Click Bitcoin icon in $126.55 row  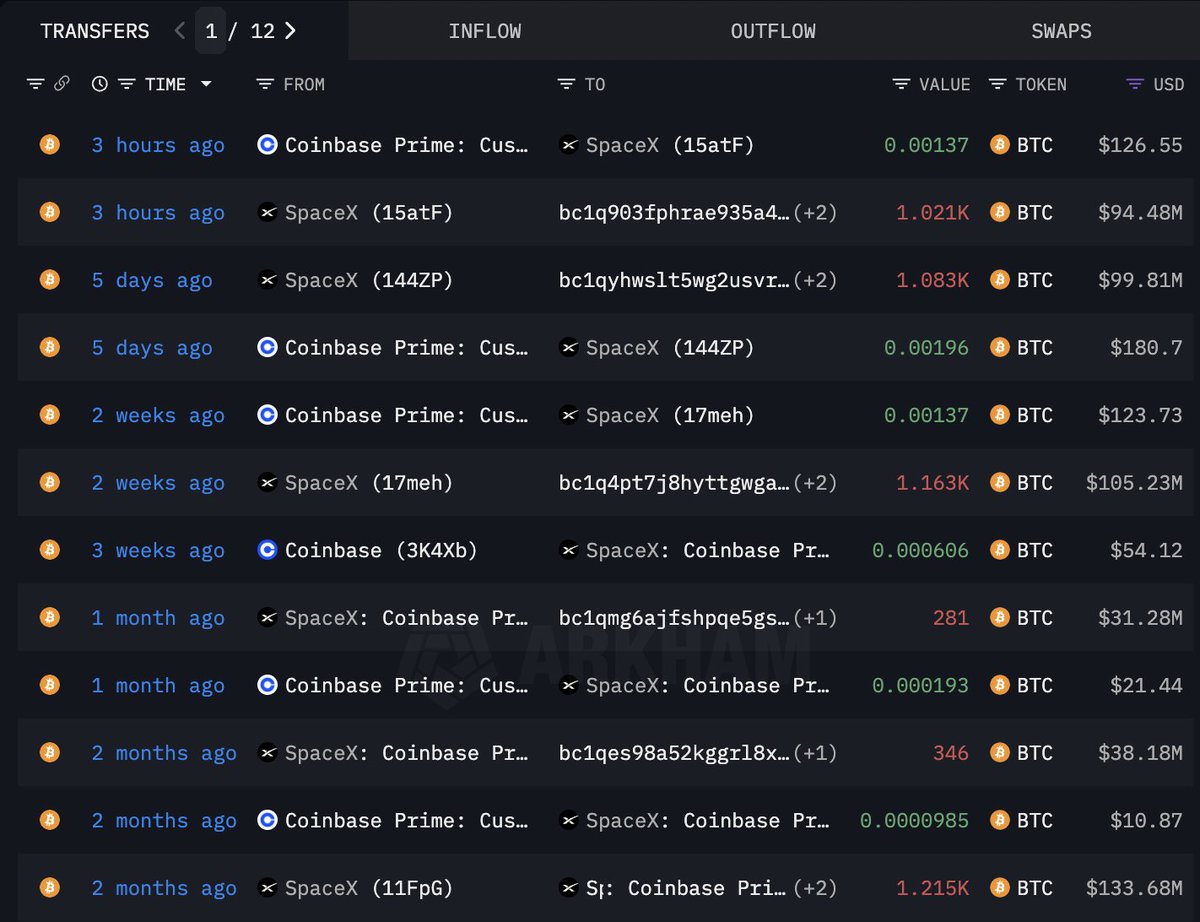49,145
